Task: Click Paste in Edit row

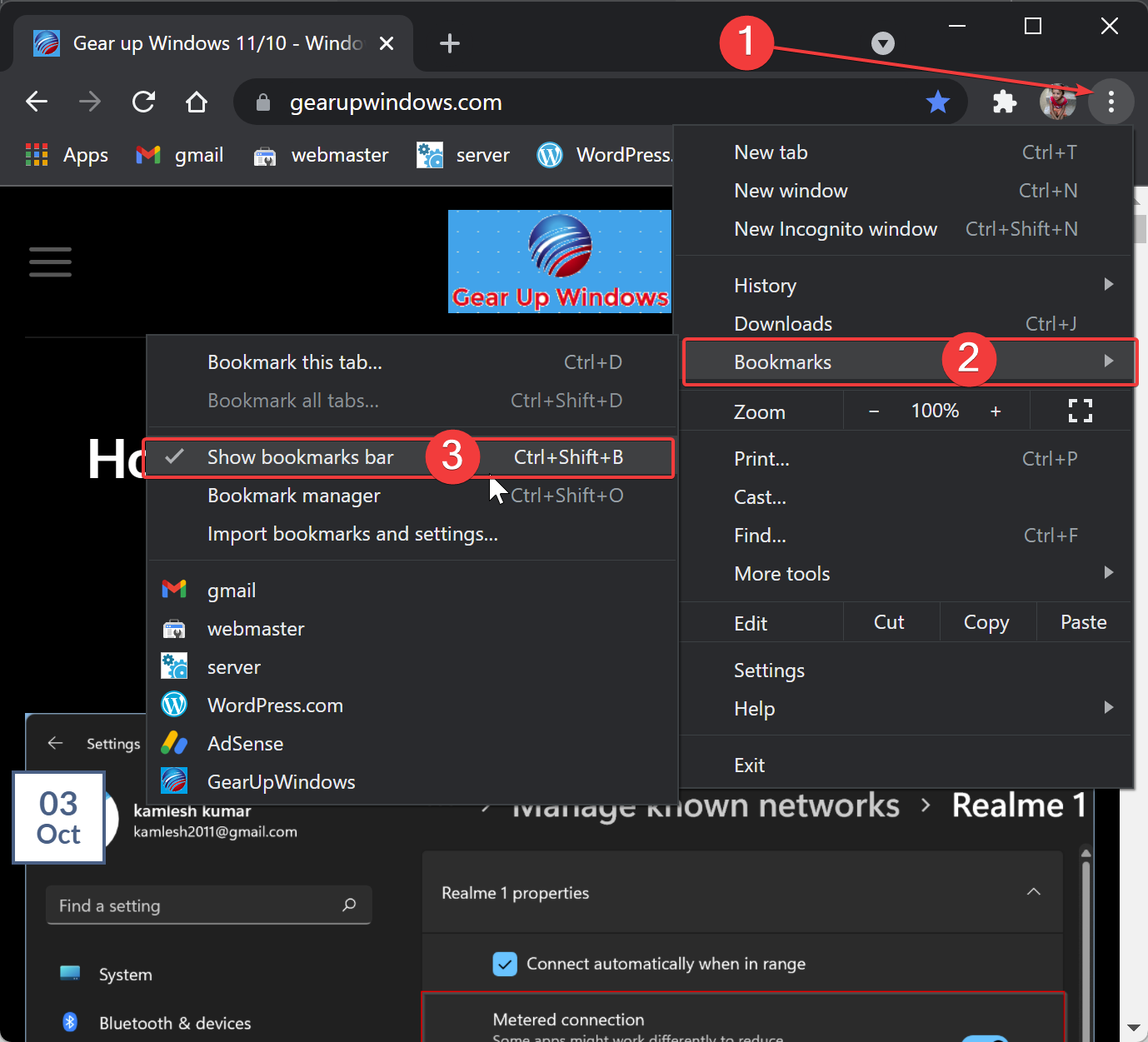Action: click(x=1083, y=622)
